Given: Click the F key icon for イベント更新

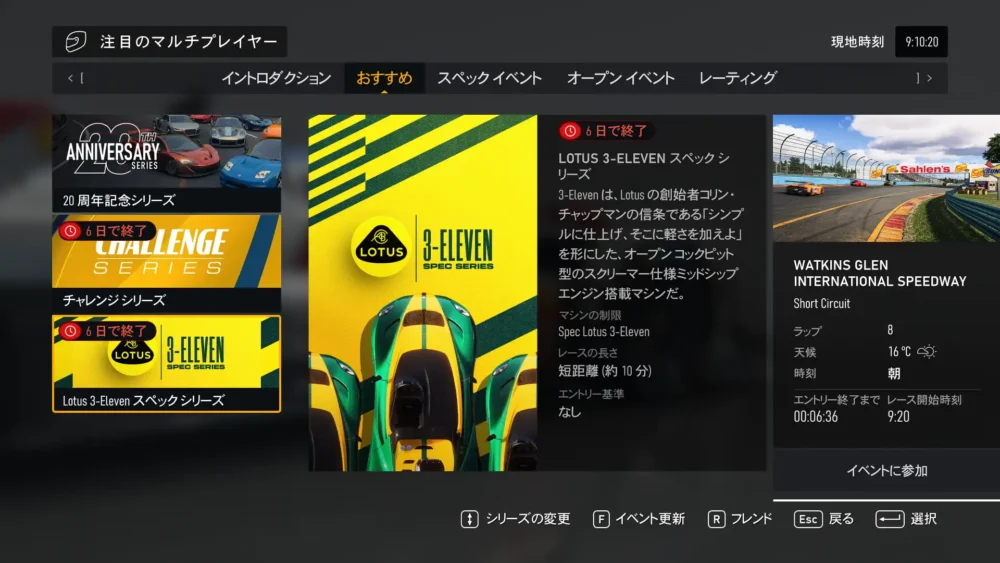Looking at the screenshot, I should [601, 519].
